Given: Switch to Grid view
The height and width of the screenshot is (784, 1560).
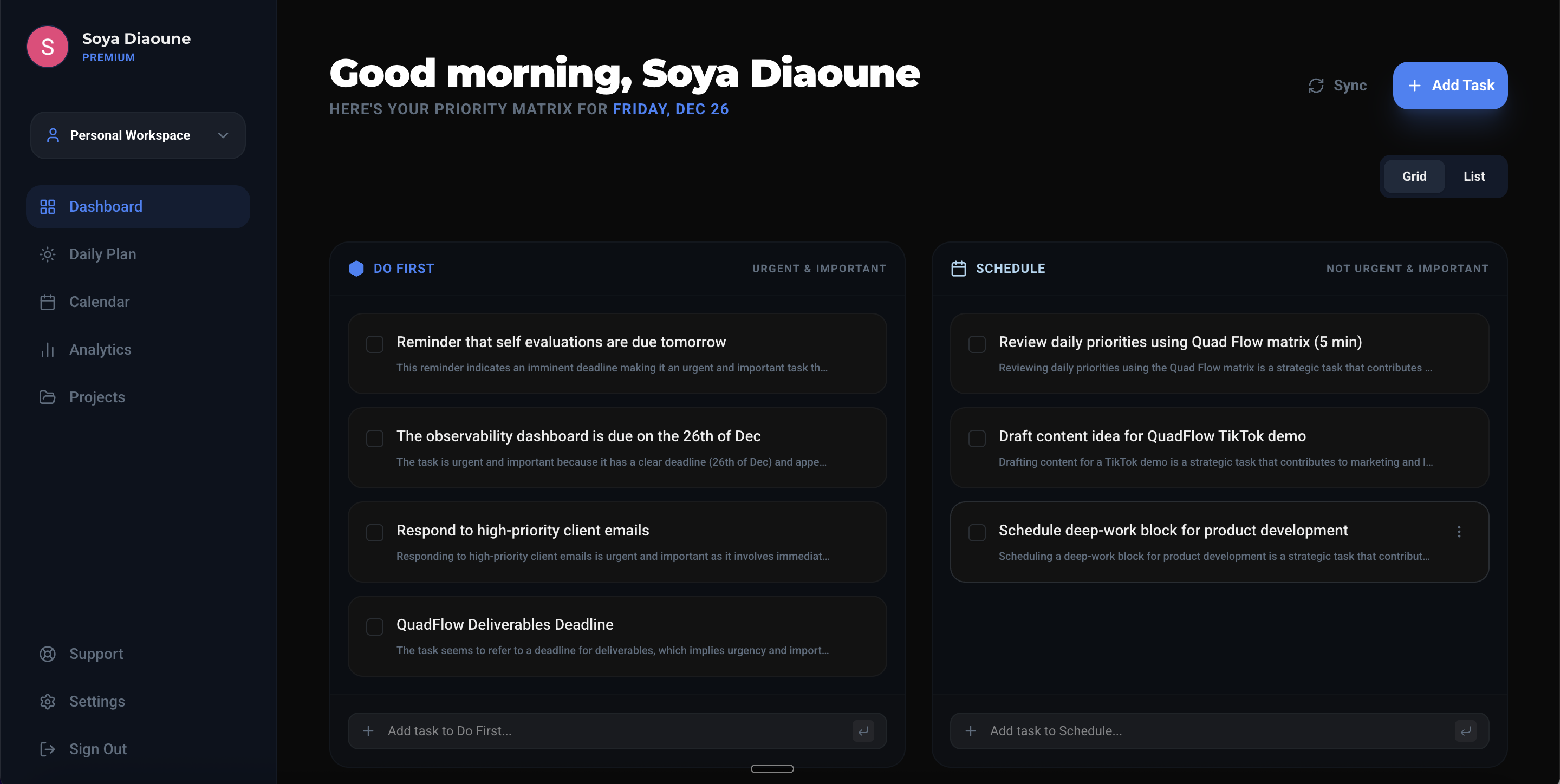Looking at the screenshot, I should (x=1415, y=176).
